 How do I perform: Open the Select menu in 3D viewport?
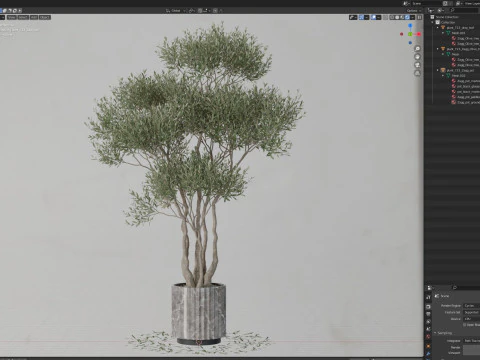[23, 17]
